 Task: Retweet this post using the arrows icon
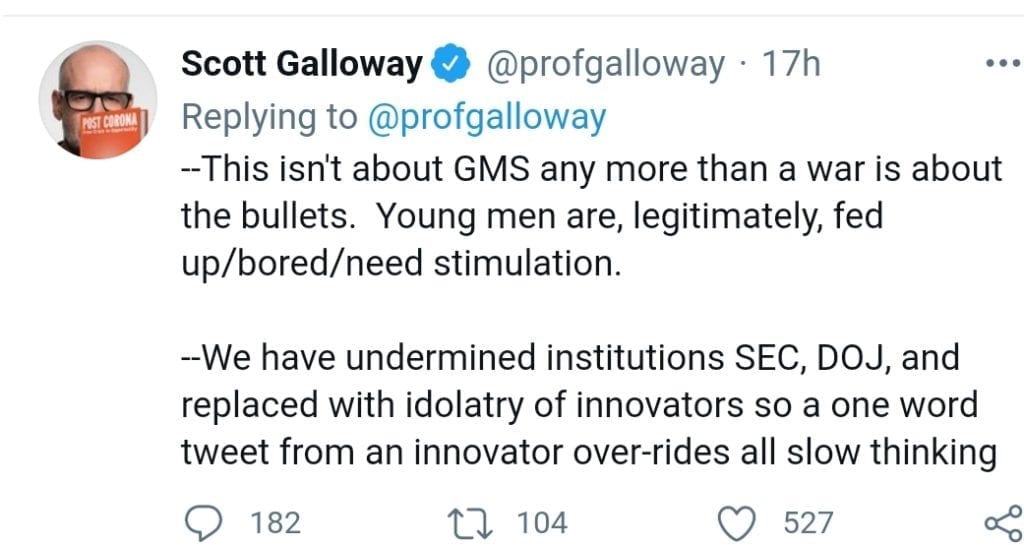(x=470, y=523)
